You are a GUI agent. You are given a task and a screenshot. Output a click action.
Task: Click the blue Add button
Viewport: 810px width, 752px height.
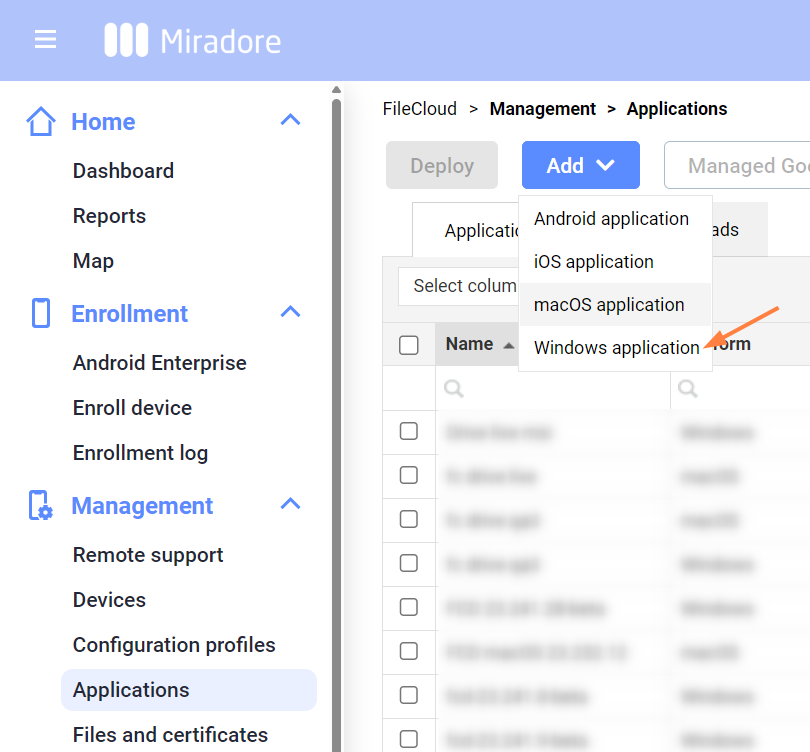580,166
